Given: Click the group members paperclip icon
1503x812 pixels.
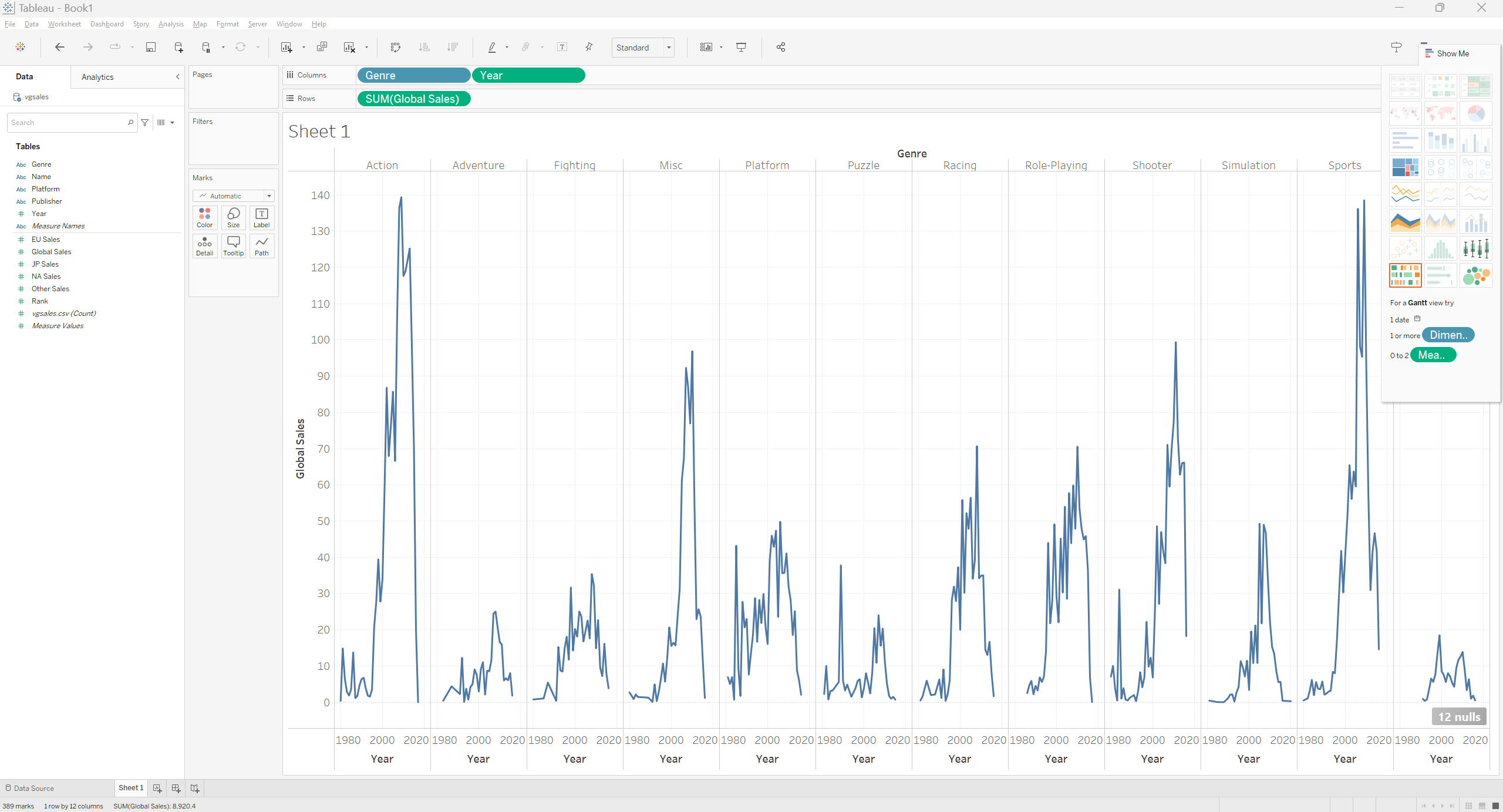Looking at the screenshot, I should (x=525, y=47).
